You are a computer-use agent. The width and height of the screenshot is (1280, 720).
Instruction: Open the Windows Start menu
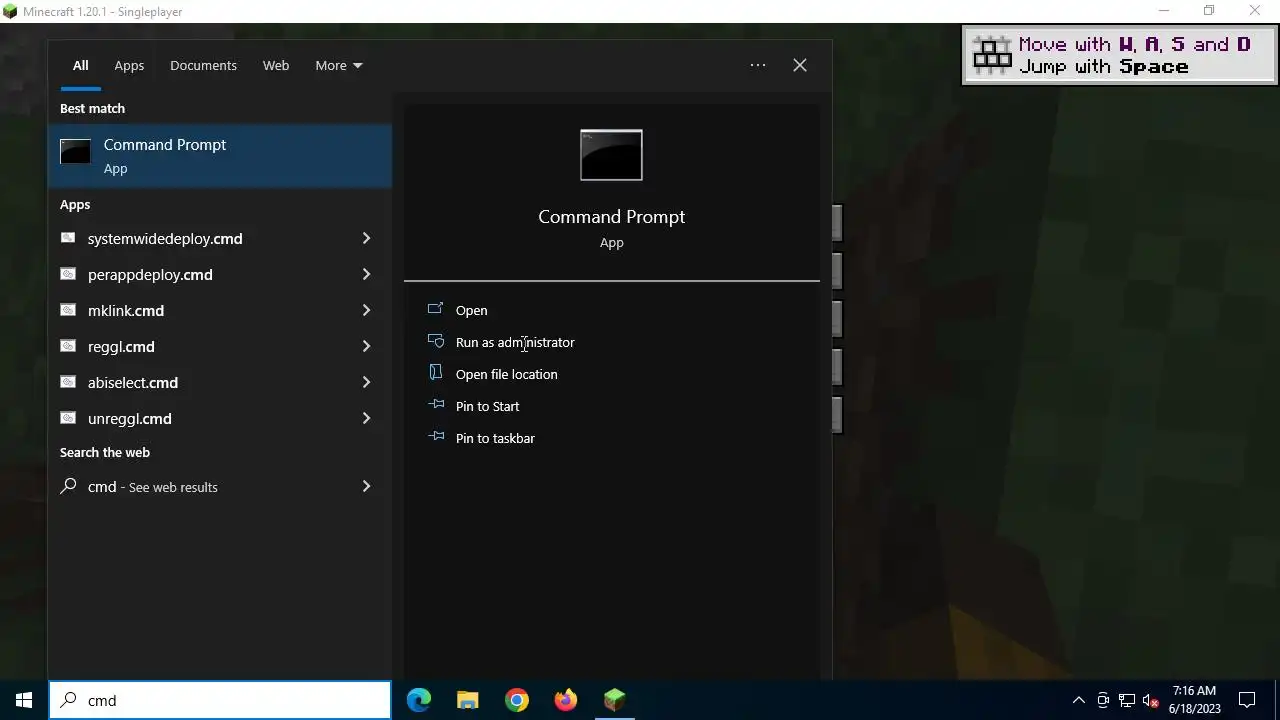pyautogui.click(x=24, y=700)
